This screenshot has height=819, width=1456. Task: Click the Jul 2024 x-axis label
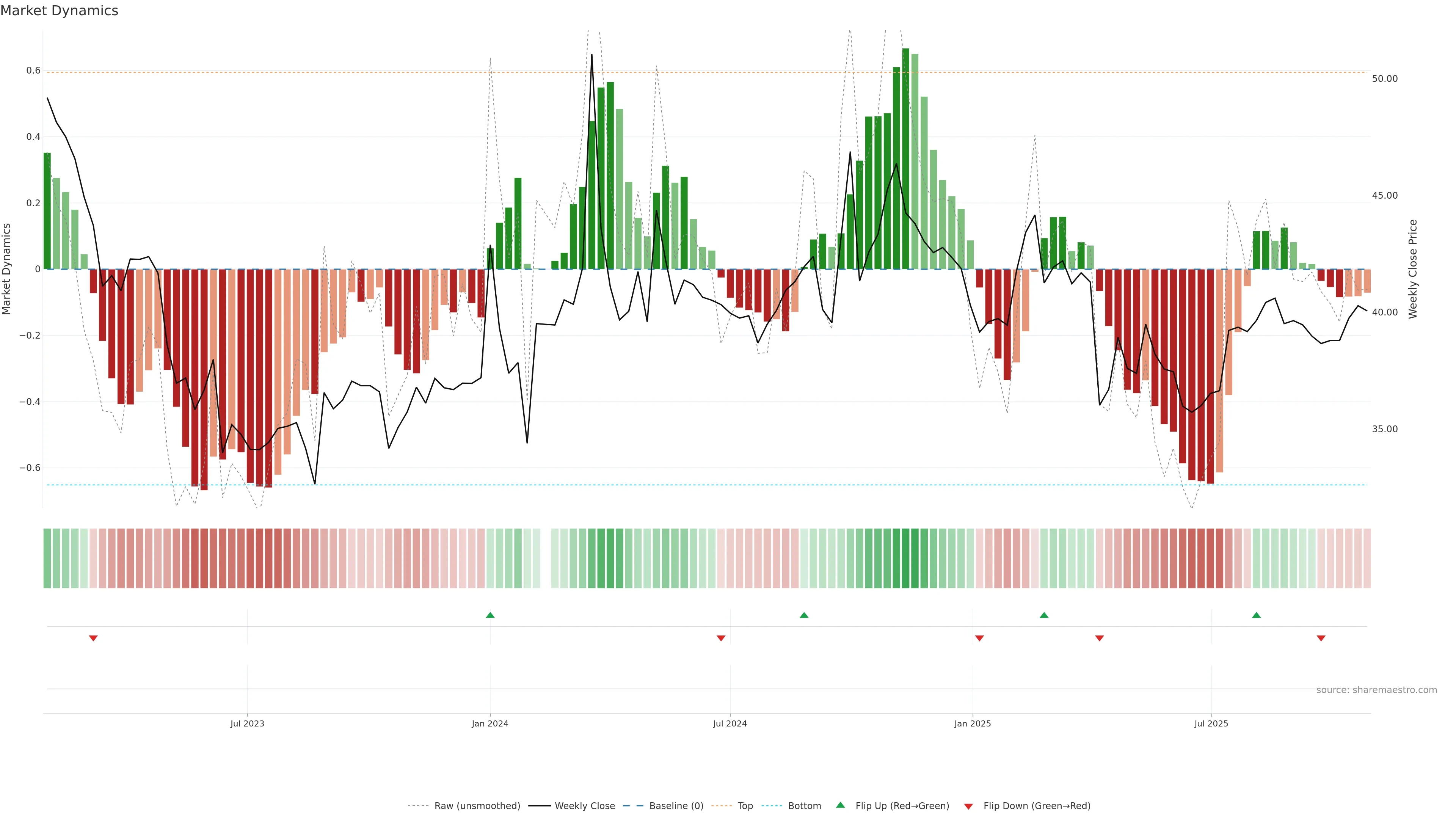coord(730,724)
